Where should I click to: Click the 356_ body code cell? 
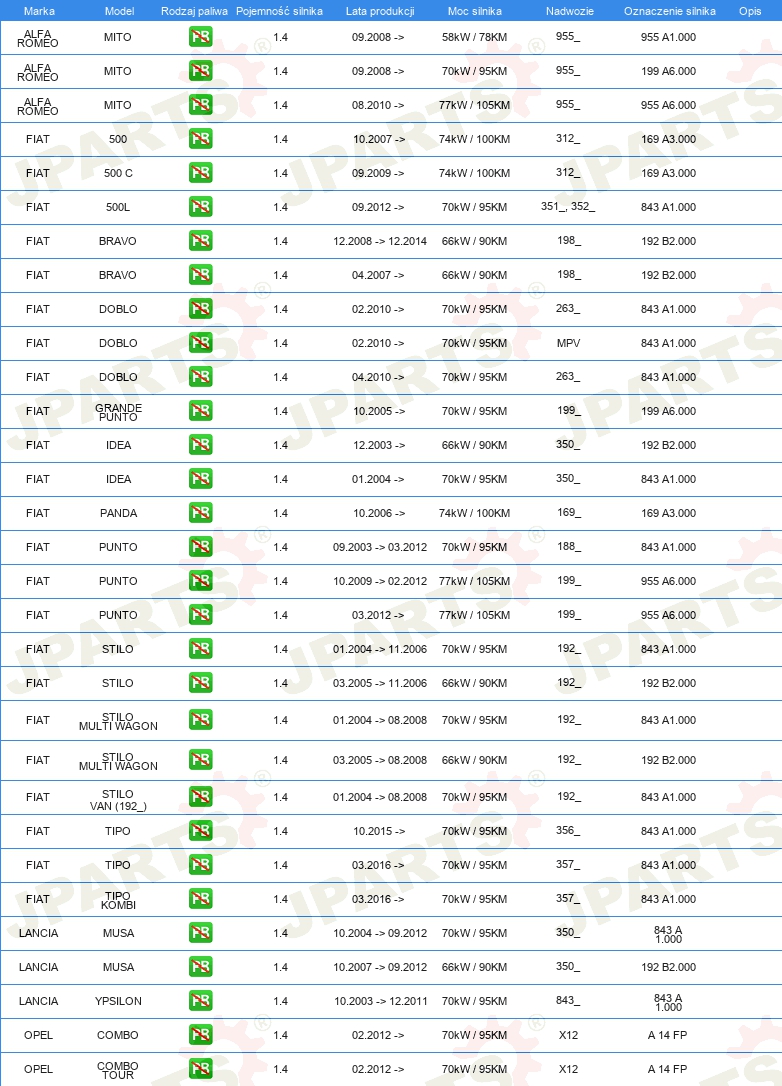coord(568,830)
